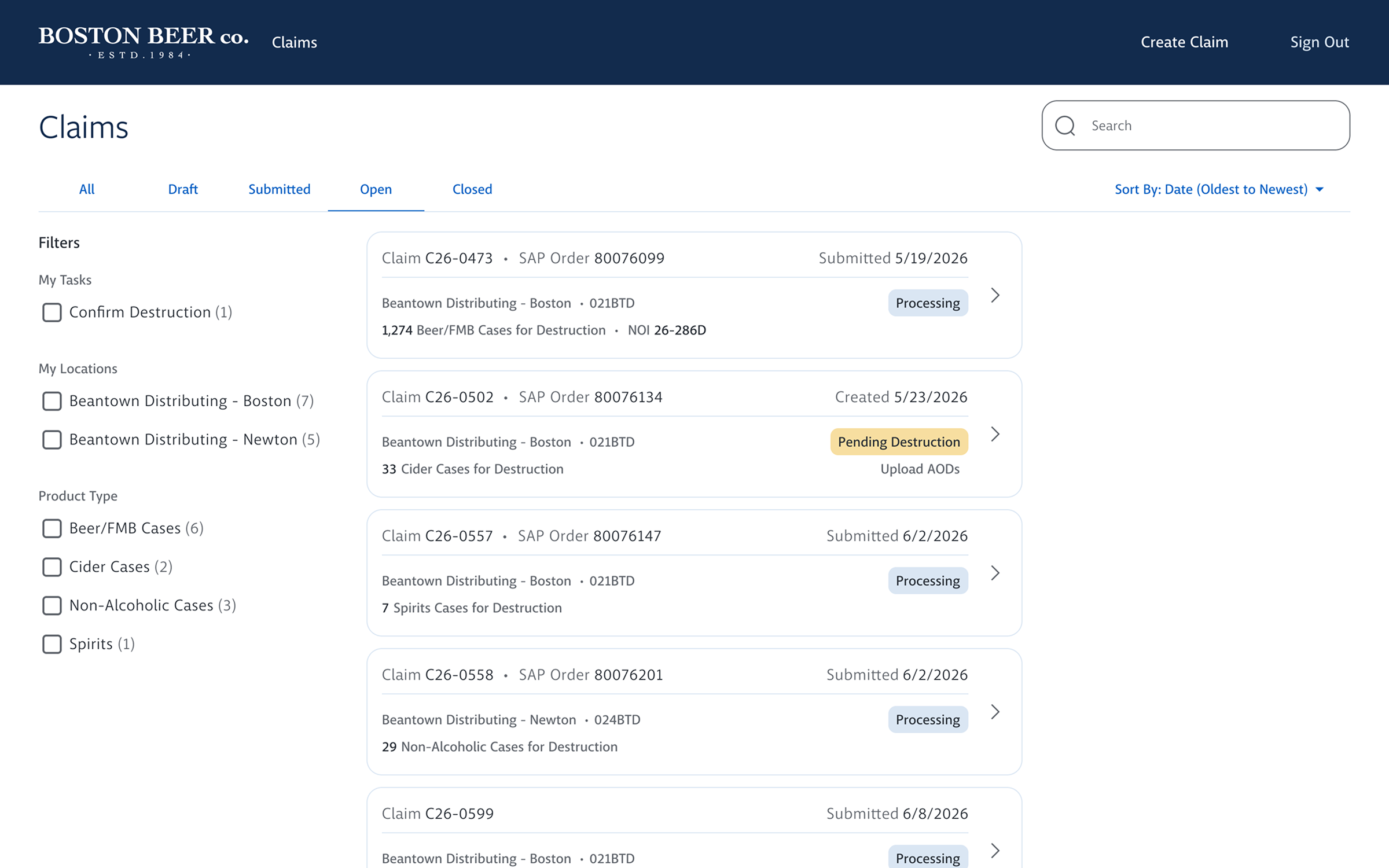
Task: Click 'Created 5/23/2026' date text
Action: [901, 397]
